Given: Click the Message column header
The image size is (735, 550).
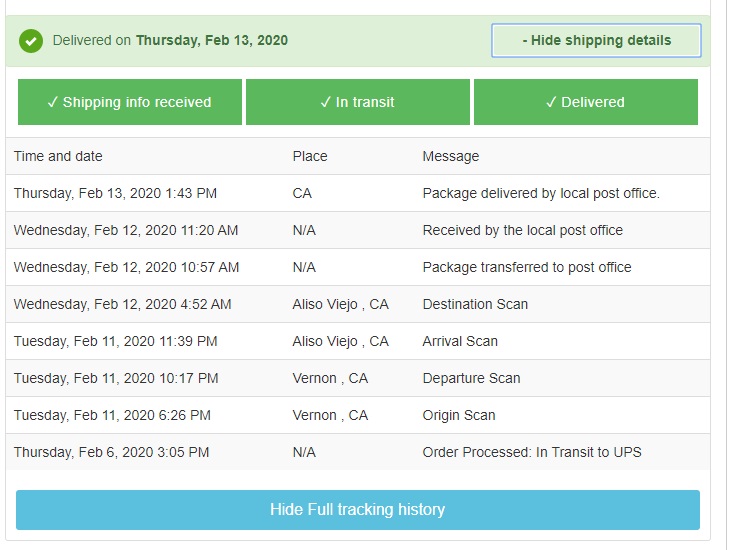Looking at the screenshot, I should [x=450, y=156].
